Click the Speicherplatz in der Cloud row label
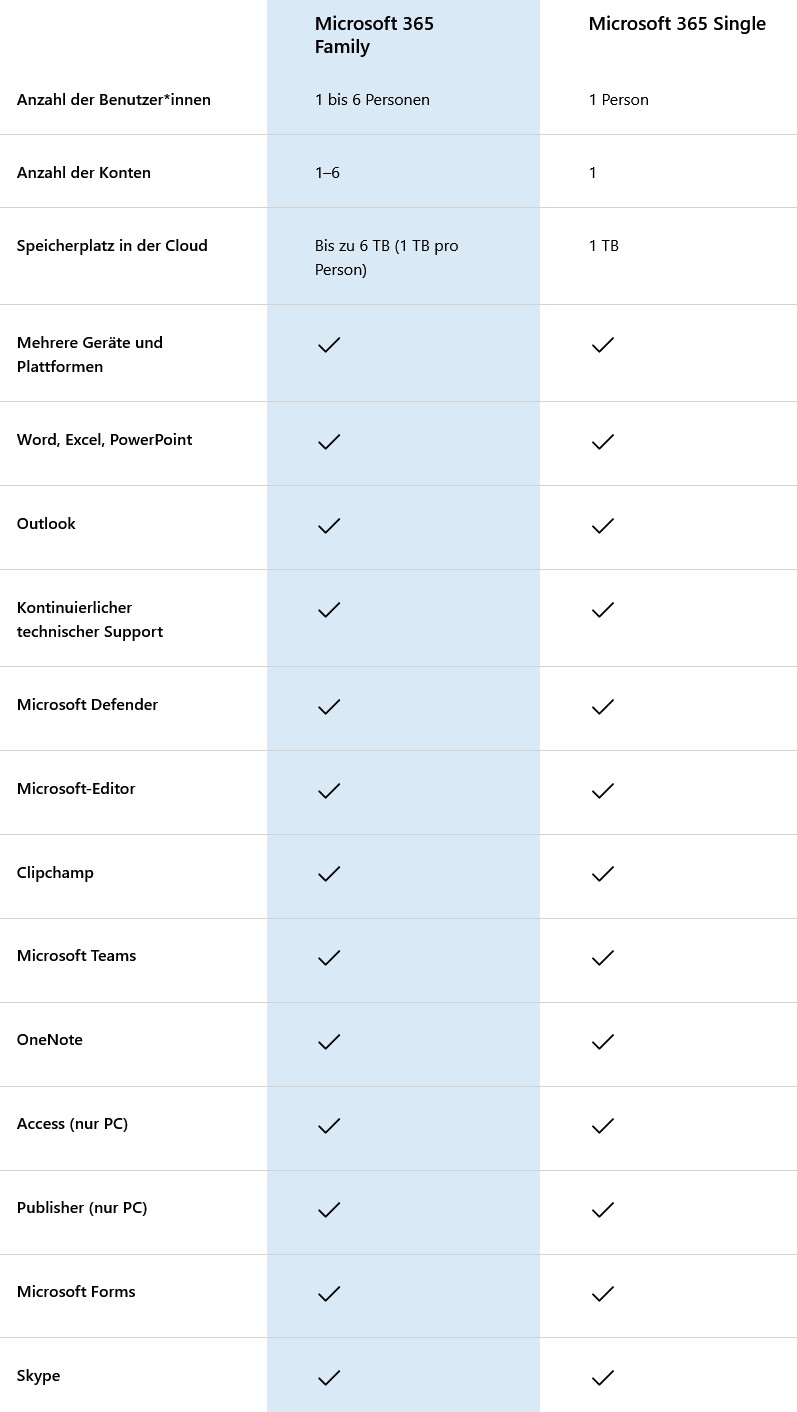This screenshot has width=797, height=1412. 112,246
